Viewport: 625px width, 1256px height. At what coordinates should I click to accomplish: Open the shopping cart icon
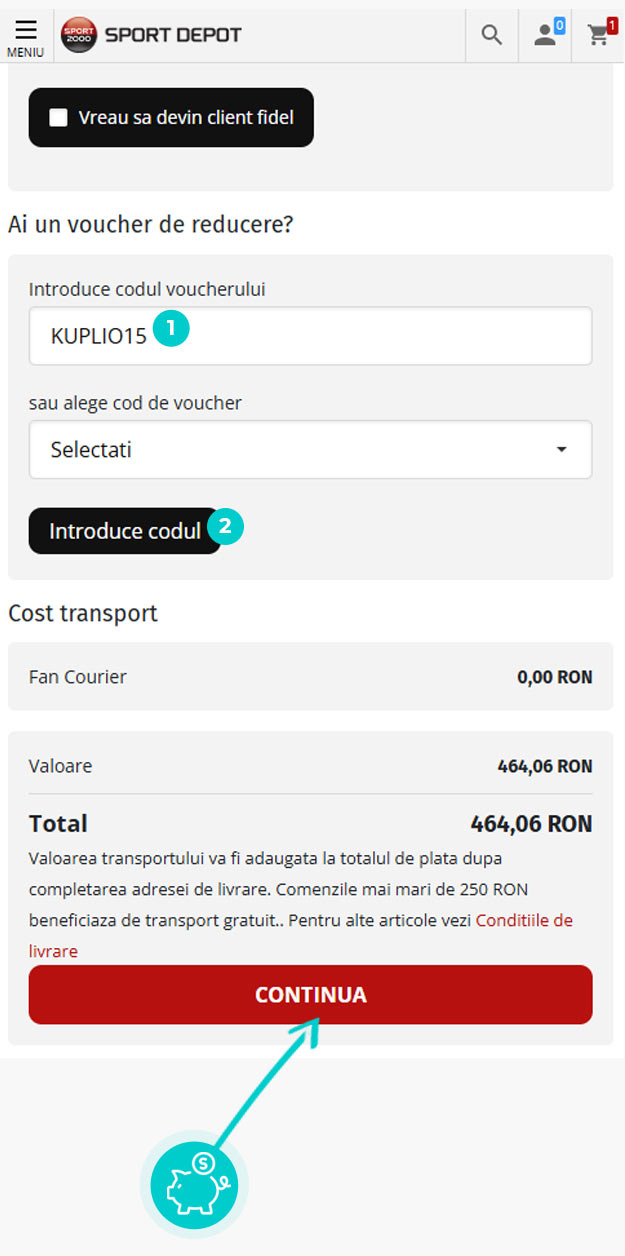pyautogui.click(x=599, y=36)
